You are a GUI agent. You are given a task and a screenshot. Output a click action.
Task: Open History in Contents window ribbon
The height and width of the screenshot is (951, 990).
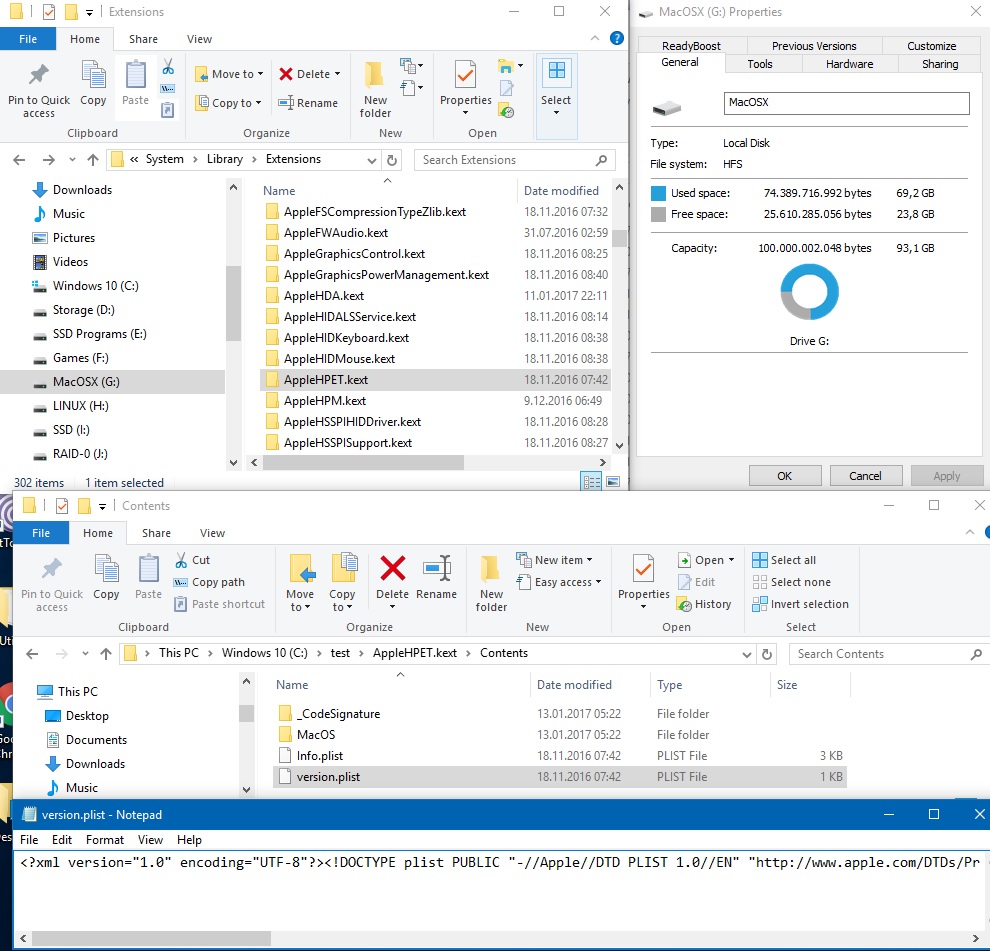coord(704,604)
